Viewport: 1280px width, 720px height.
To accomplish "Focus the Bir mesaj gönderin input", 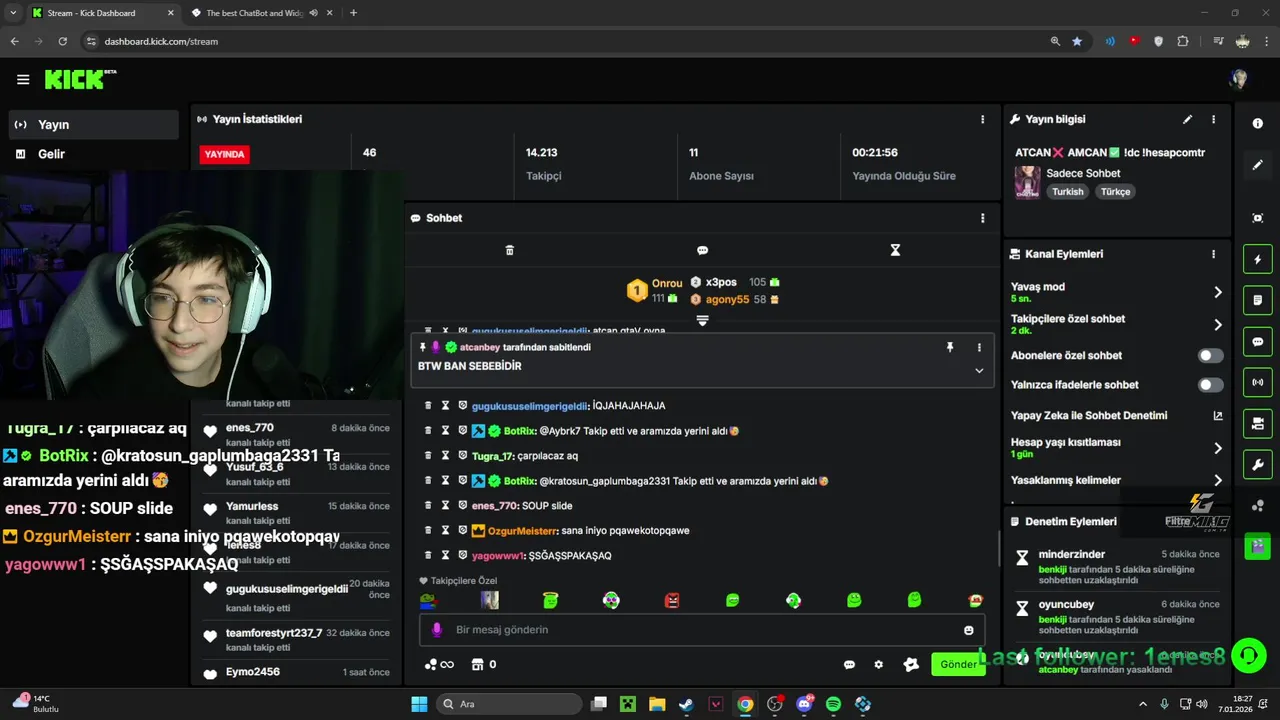I will 702,630.
